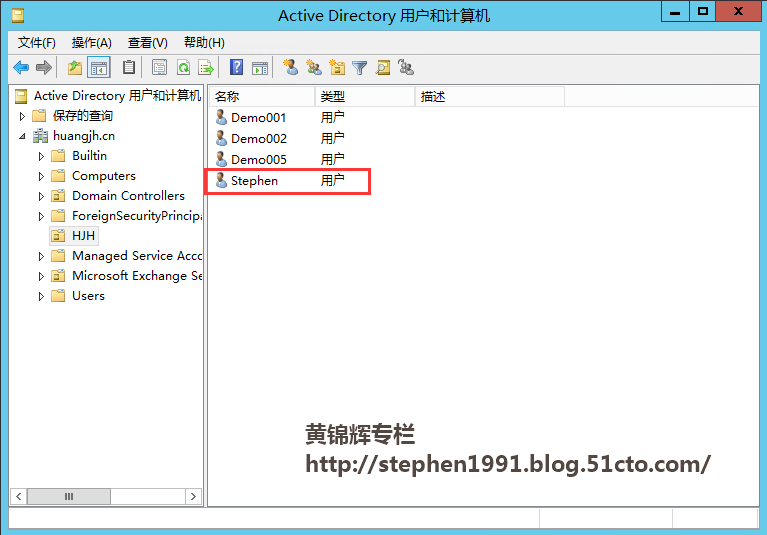Sort by the 描述 column header
This screenshot has width=767, height=535.
coord(490,97)
